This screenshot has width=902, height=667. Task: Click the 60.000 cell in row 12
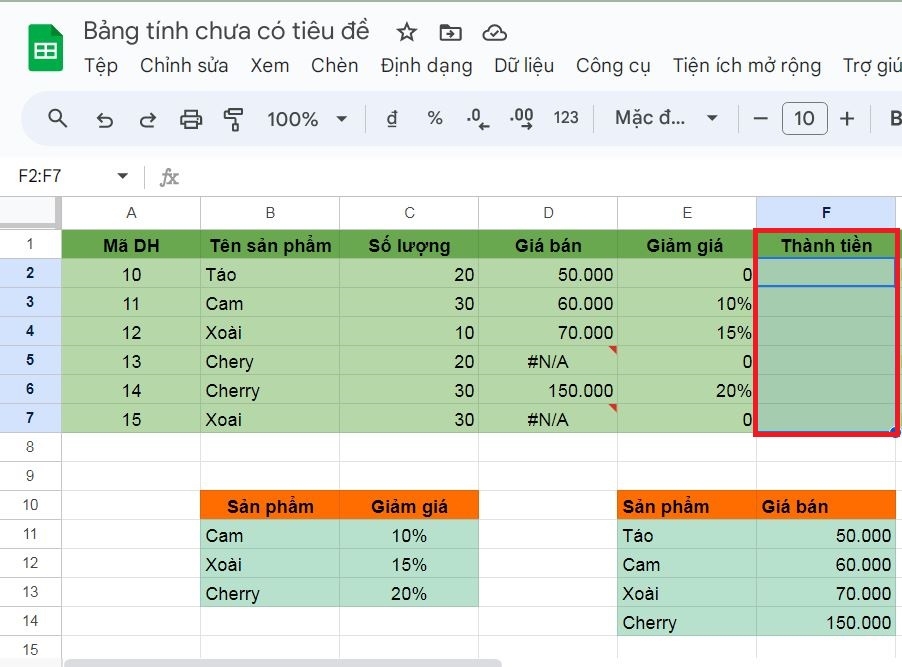826,564
